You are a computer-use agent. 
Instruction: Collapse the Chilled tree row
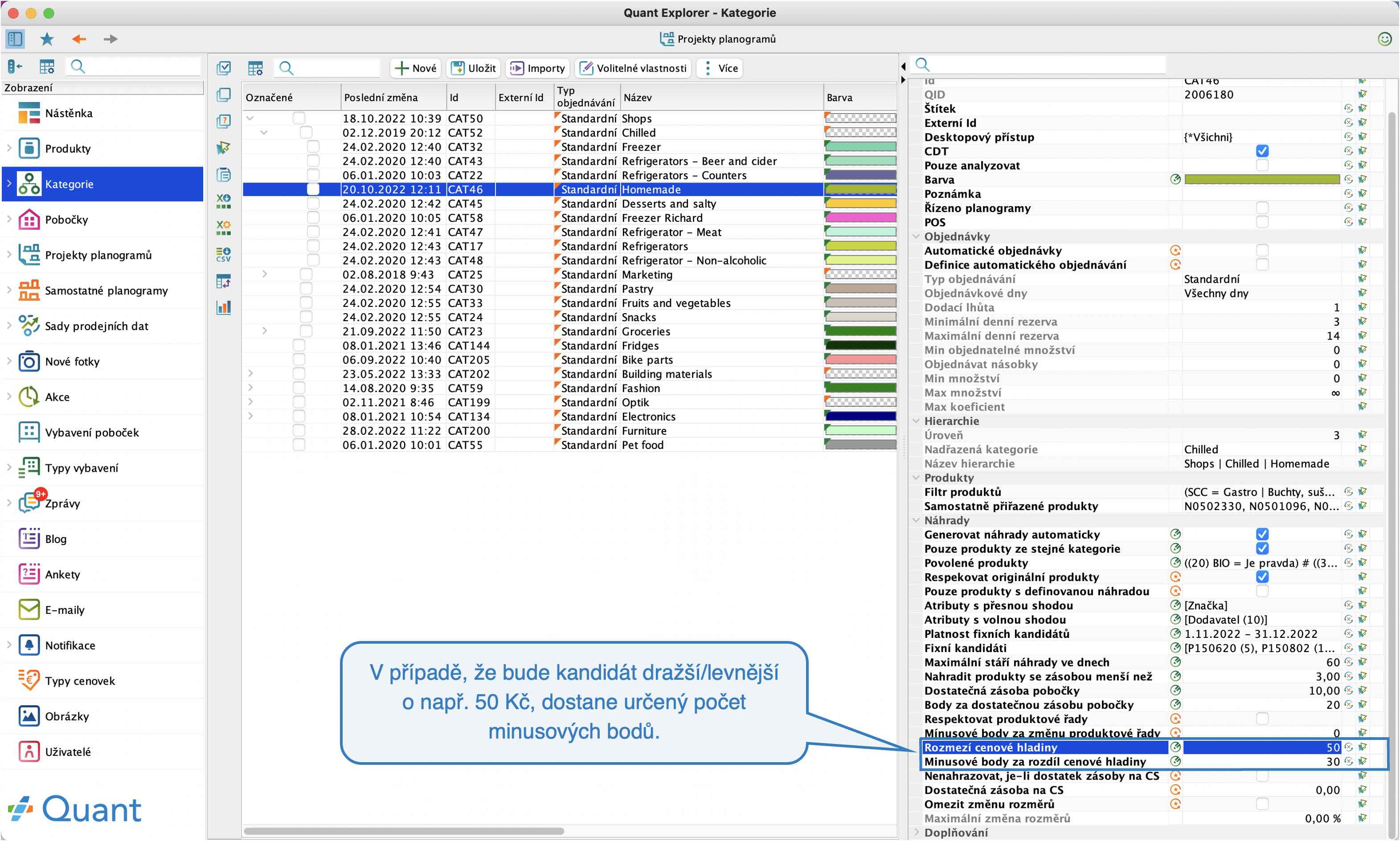264,133
